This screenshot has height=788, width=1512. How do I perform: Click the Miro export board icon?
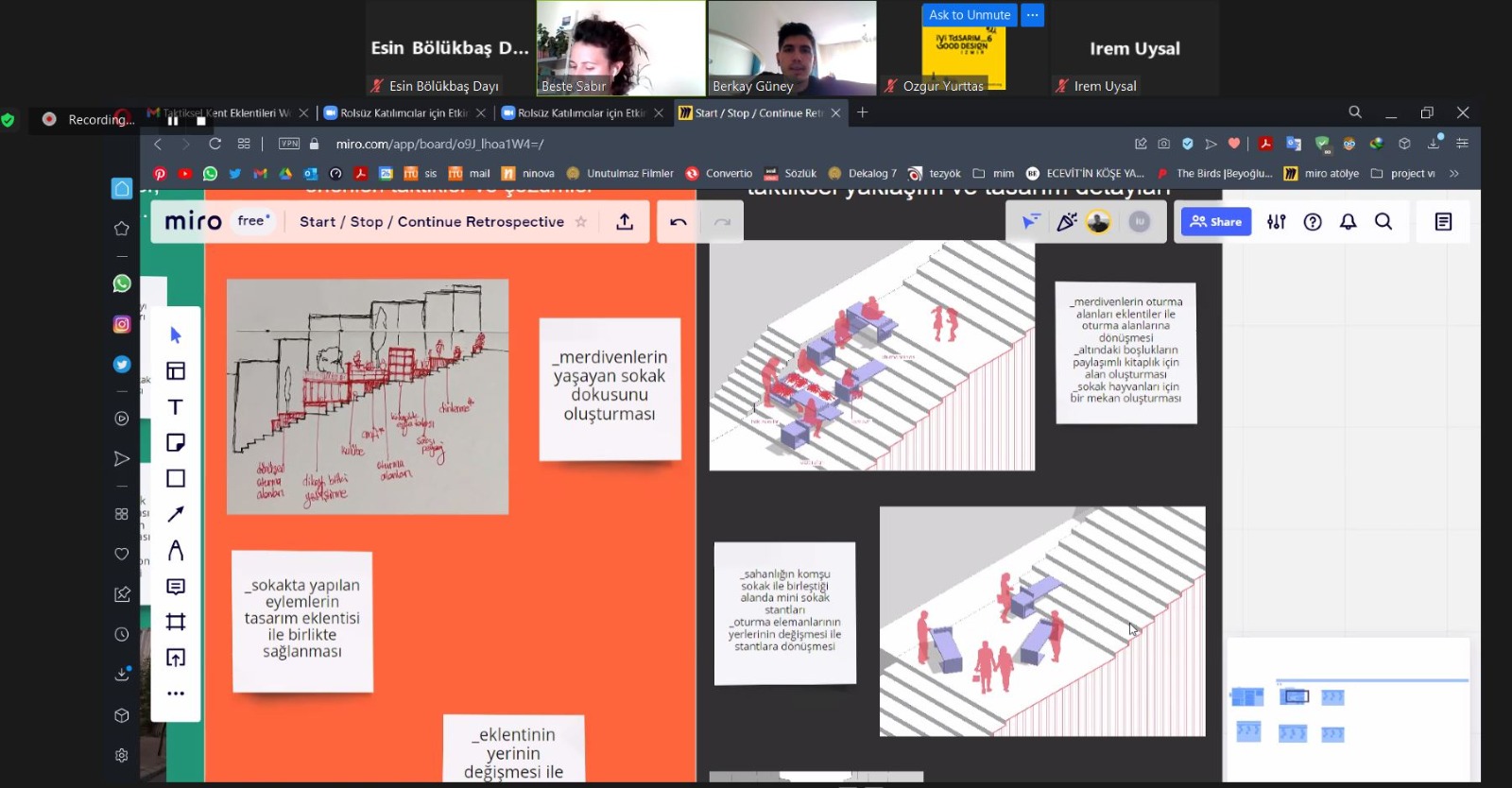(x=625, y=222)
